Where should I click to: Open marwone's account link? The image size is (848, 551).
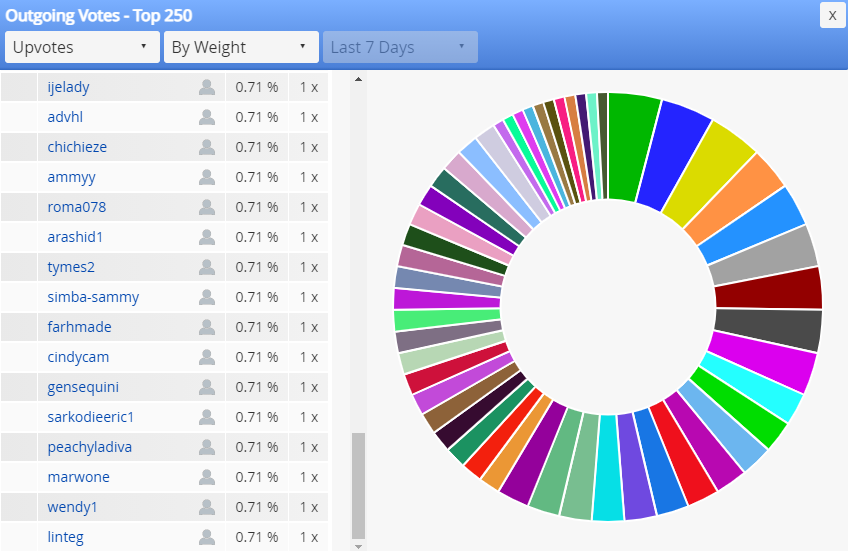coord(78,477)
